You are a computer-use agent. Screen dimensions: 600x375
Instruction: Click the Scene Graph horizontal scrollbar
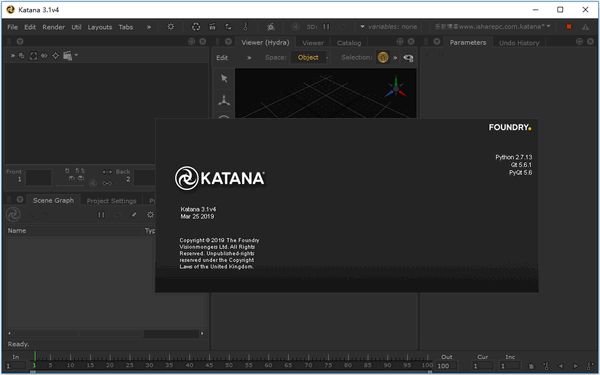pyautogui.click(x=106, y=334)
